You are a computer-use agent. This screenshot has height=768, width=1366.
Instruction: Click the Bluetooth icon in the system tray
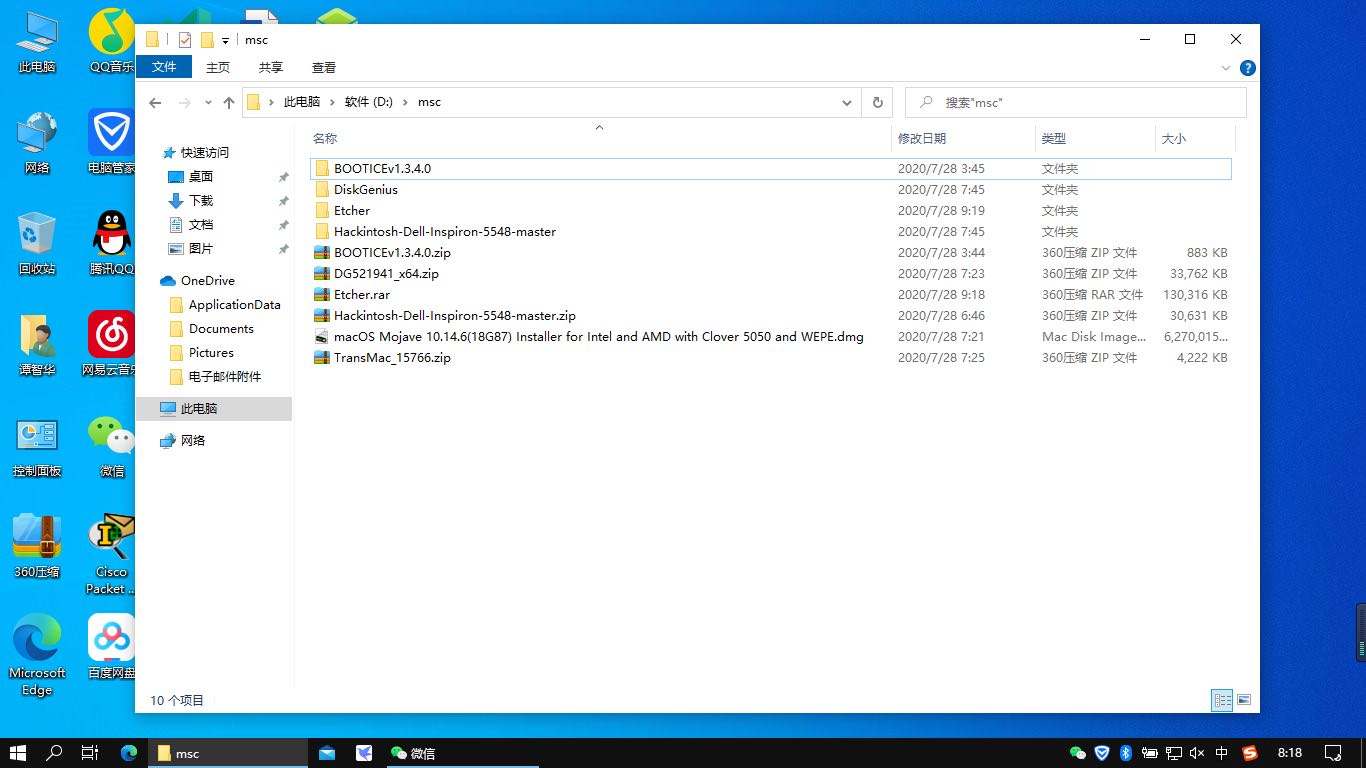click(1125, 753)
